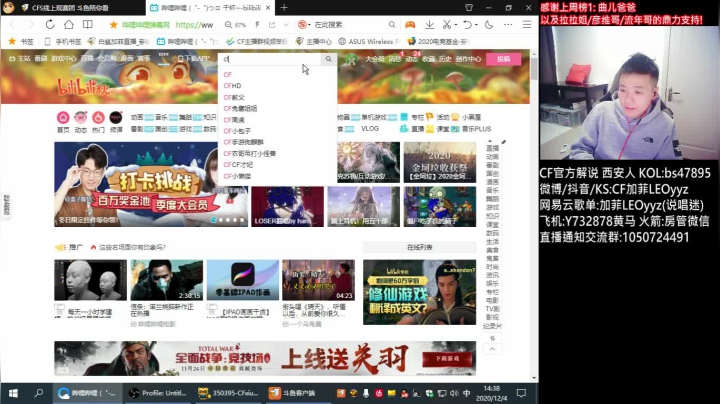The width and height of the screenshot is (720, 404).
Task: Click the pink 首页 home circle icon
Action: click(63, 118)
